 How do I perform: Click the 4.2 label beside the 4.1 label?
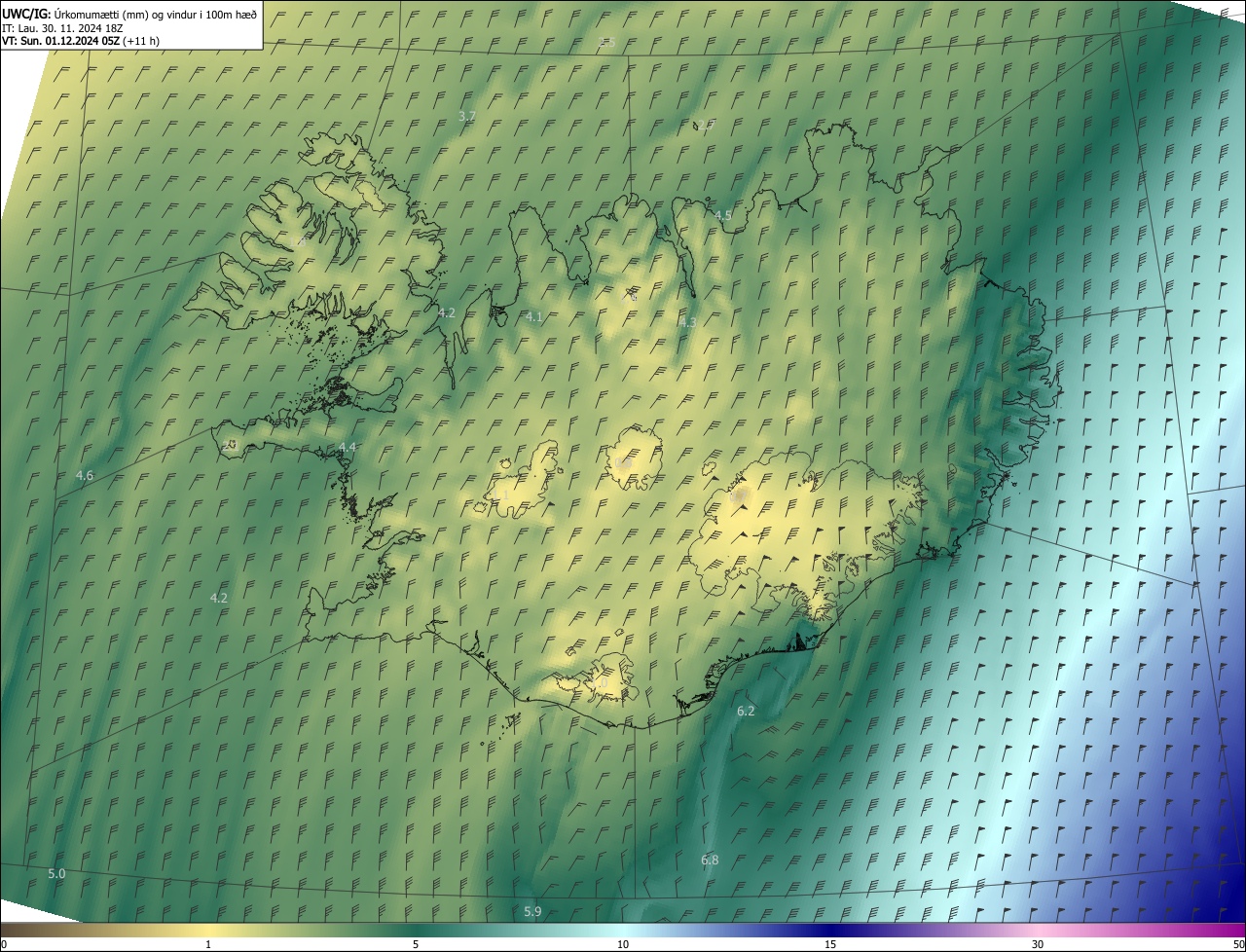447,312
